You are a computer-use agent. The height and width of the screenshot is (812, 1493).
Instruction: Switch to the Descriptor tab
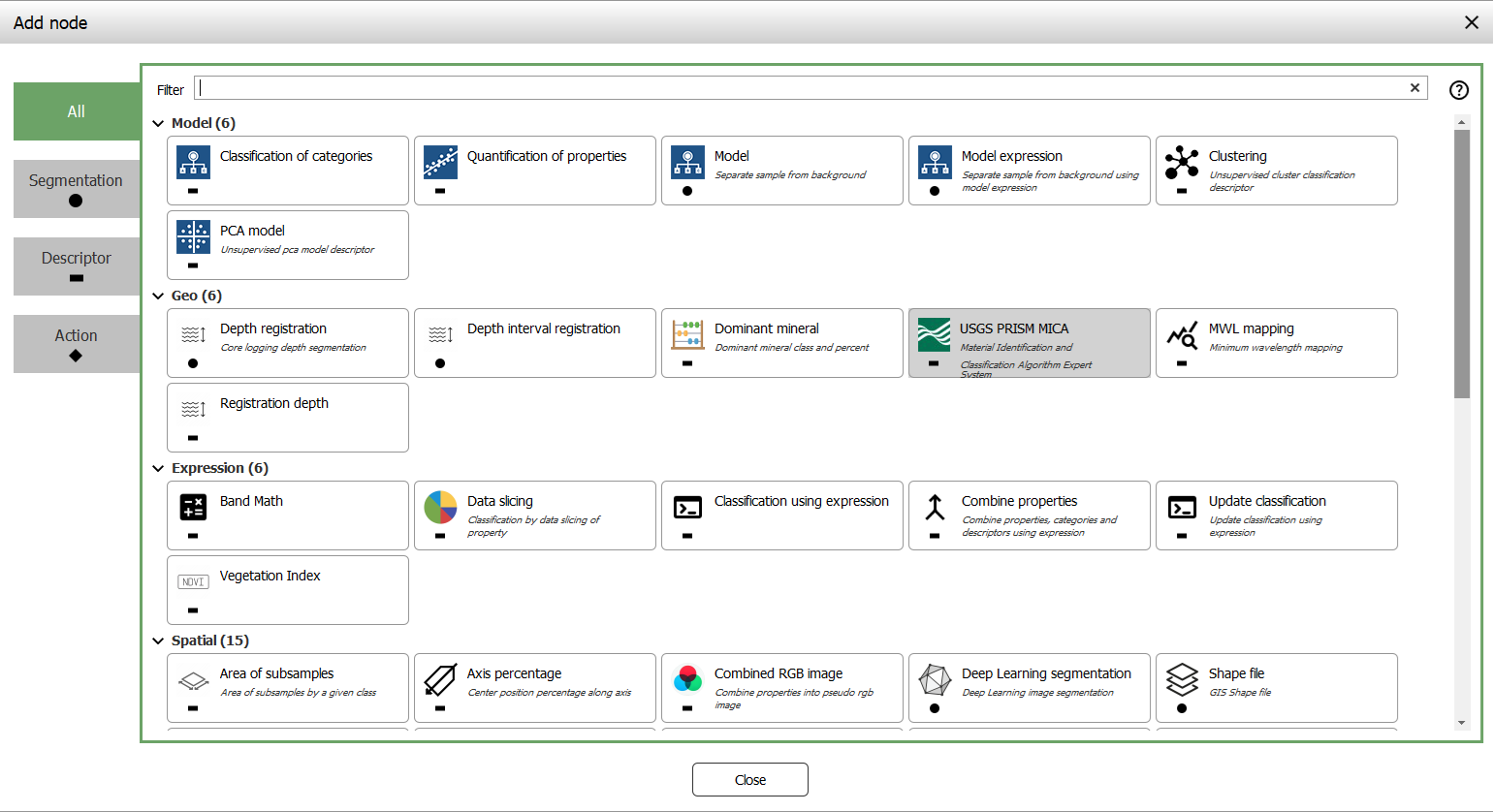(77, 265)
